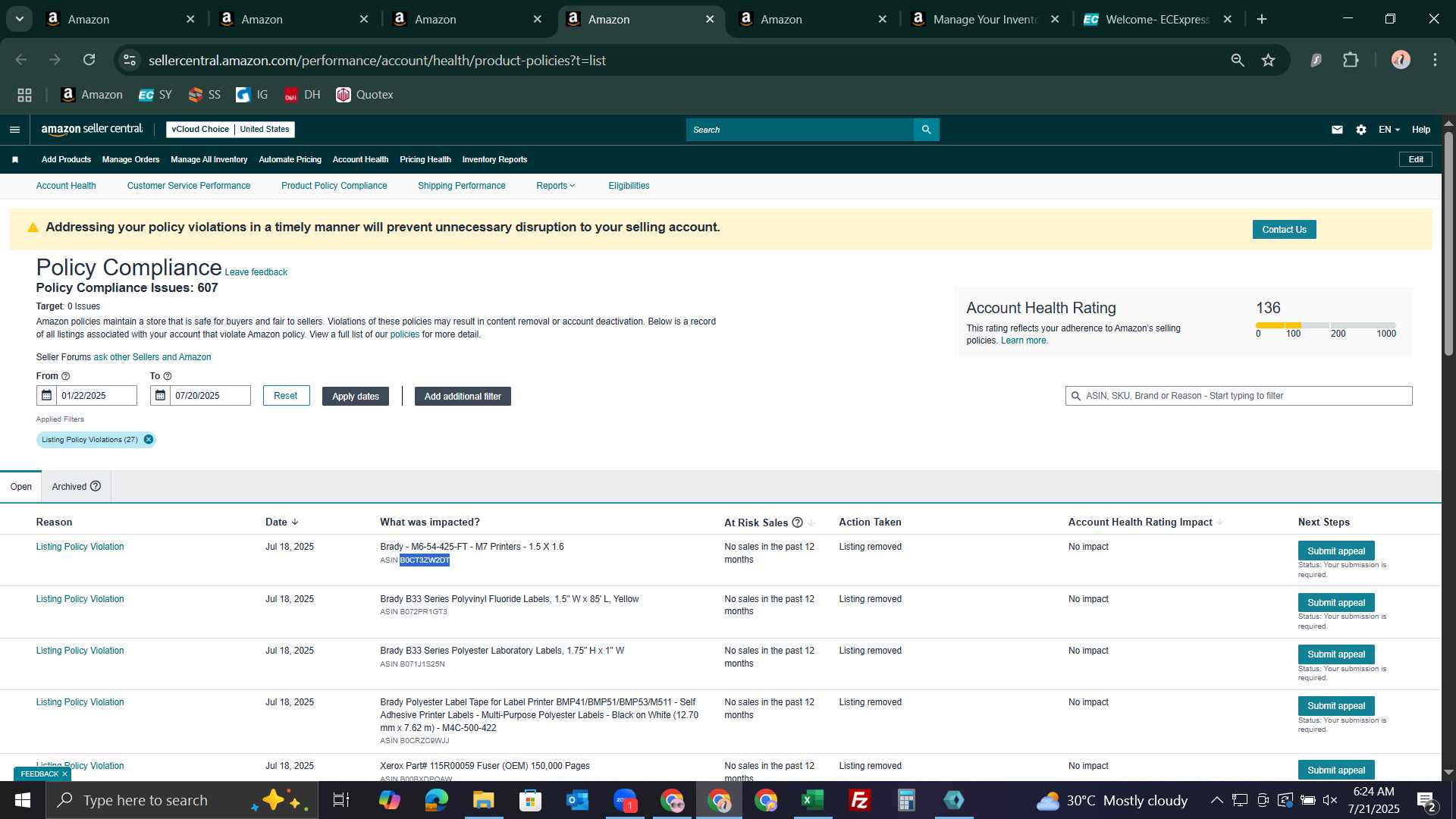Open Automate Pricing in navbar
Viewport: 1456px width, 819px height.
pos(290,159)
